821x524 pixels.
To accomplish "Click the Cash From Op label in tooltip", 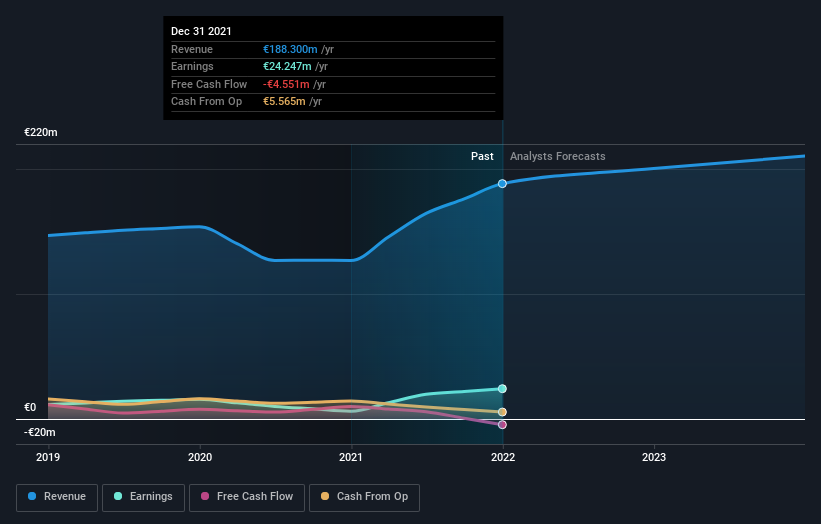I will tap(206, 102).
